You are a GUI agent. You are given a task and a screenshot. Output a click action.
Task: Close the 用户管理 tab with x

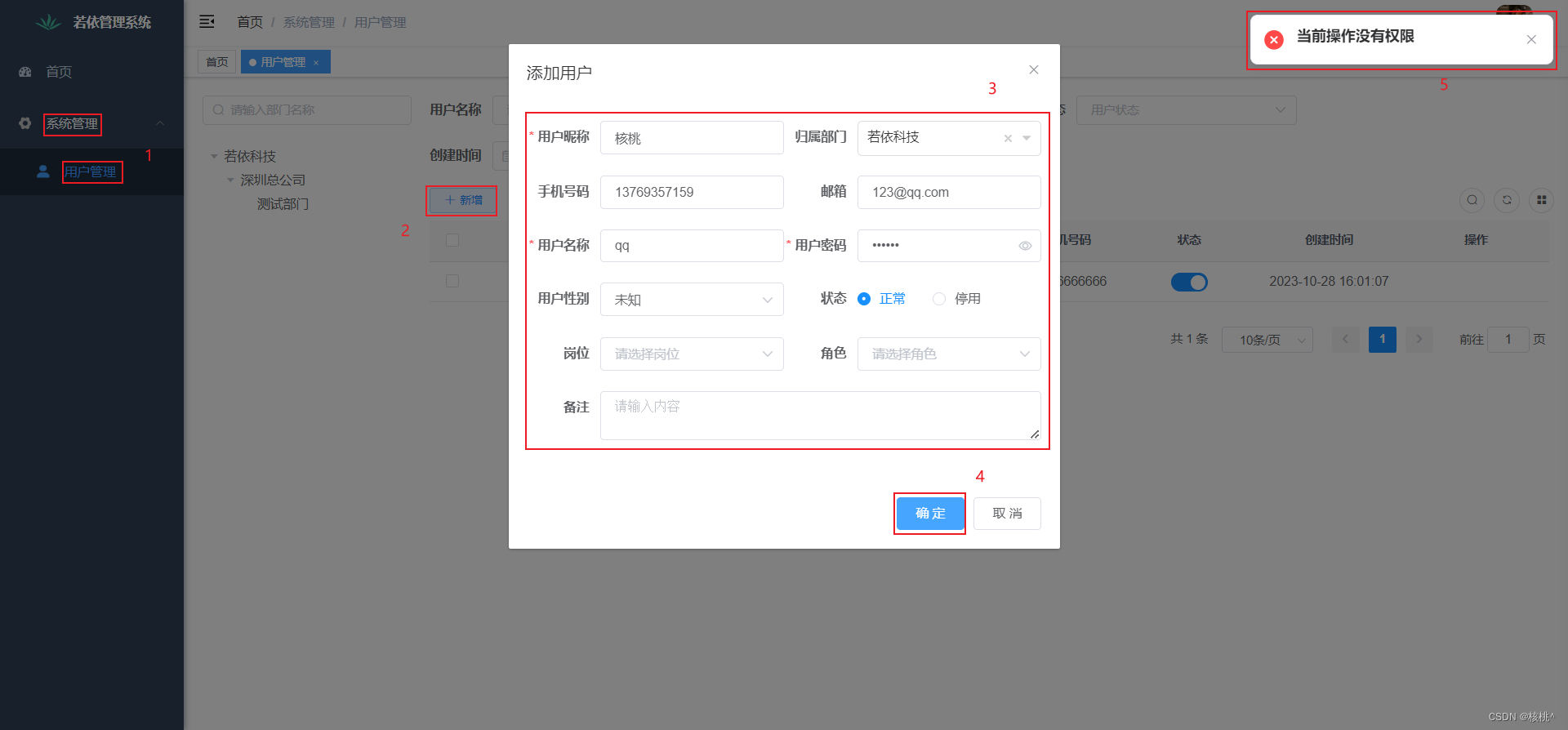(x=316, y=63)
